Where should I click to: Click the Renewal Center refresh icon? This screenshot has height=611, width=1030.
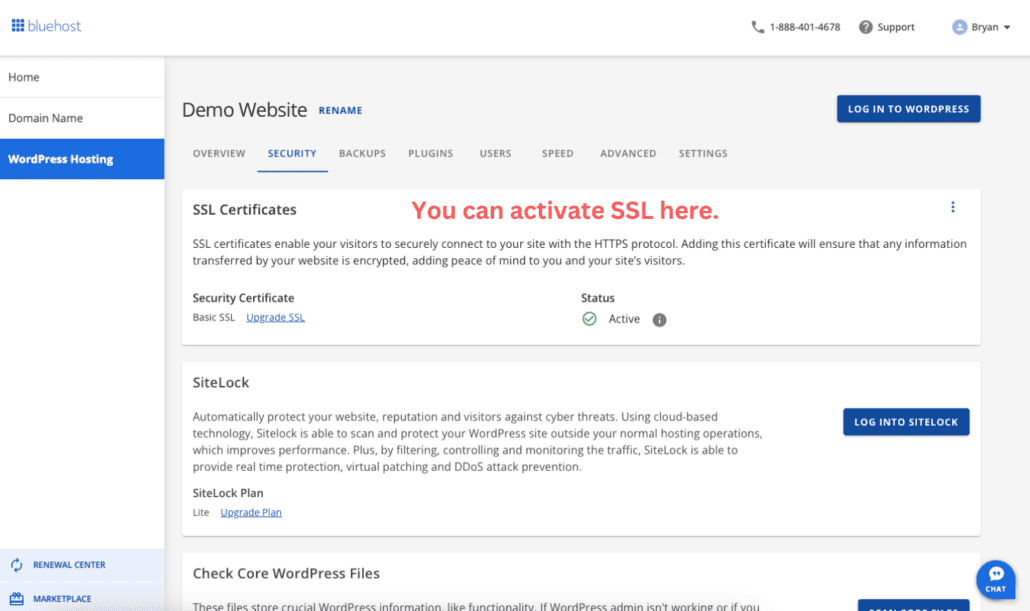18,564
